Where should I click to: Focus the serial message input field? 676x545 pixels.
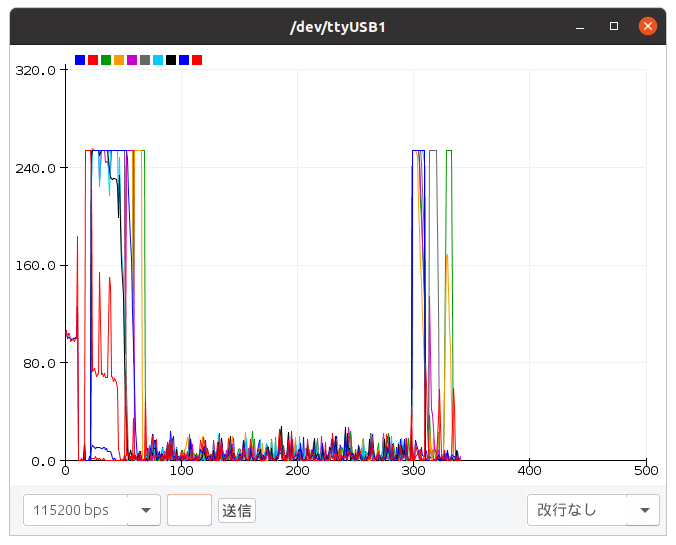(x=189, y=510)
